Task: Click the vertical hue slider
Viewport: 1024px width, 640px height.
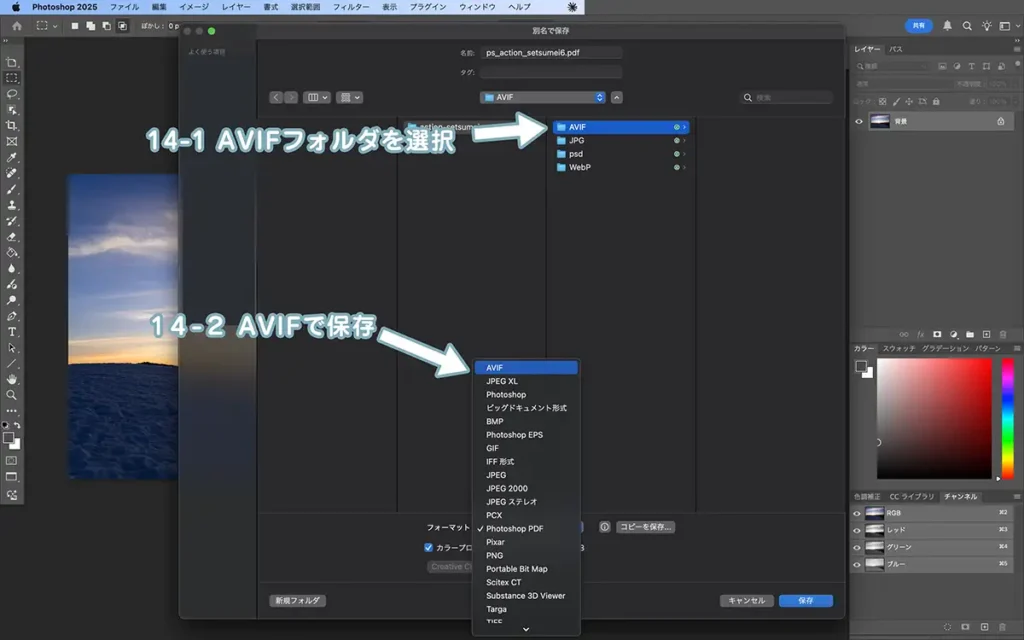Action: click(x=1007, y=418)
